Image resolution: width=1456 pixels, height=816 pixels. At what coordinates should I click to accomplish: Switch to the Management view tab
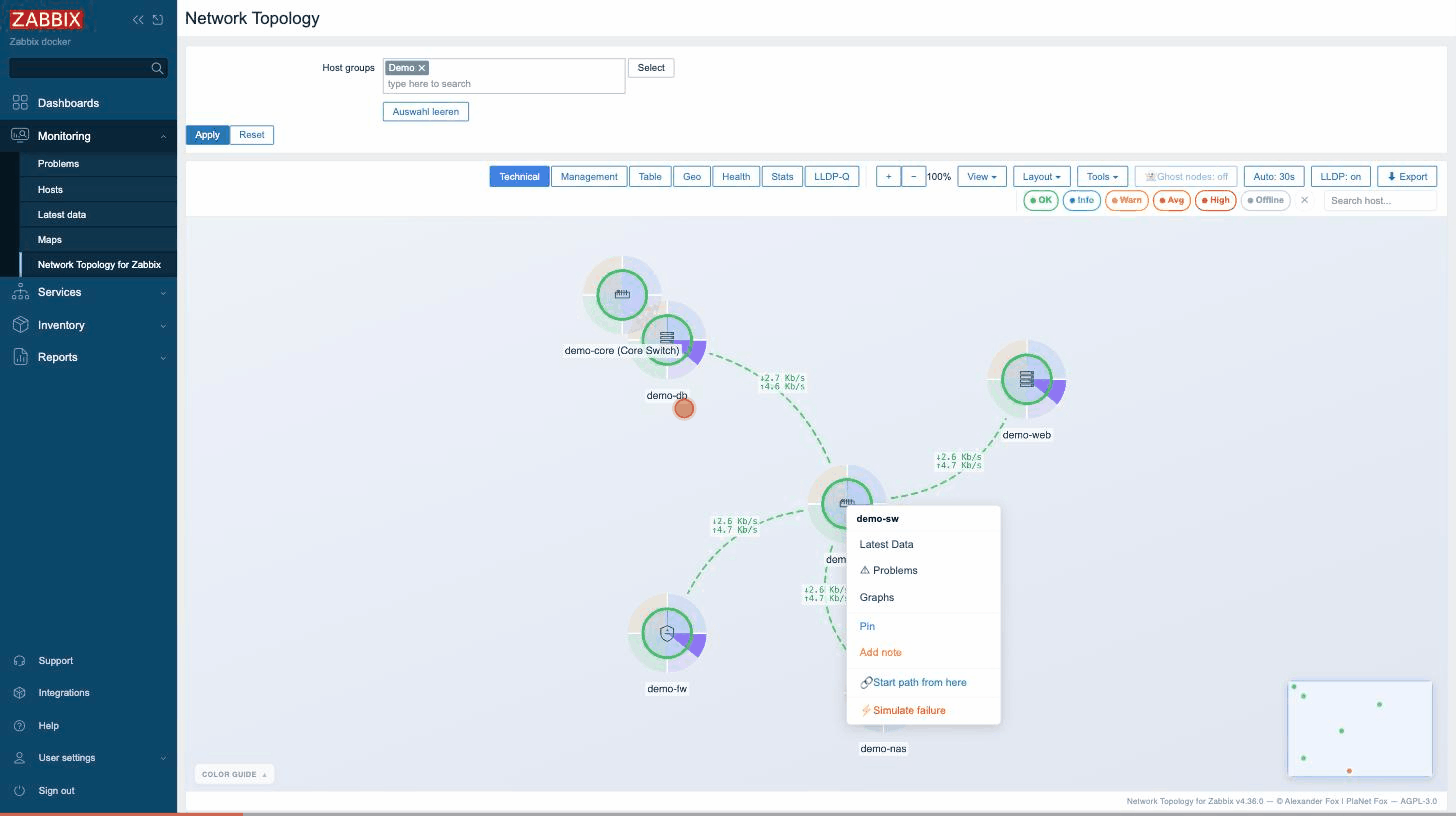[589, 177]
